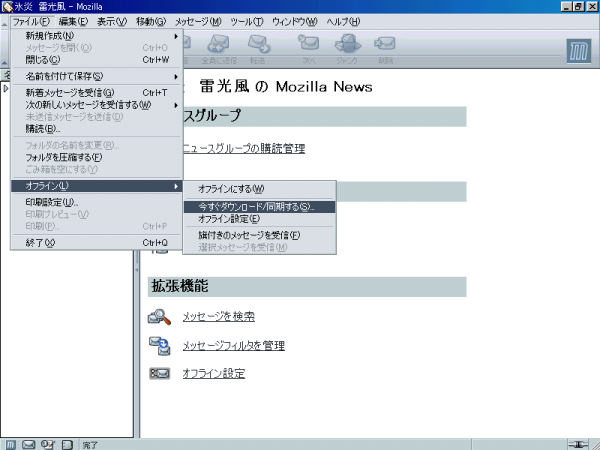Select オフラインにする(W) in submenu
The height and width of the screenshot is (450, 600).
(x=259, y=189)
